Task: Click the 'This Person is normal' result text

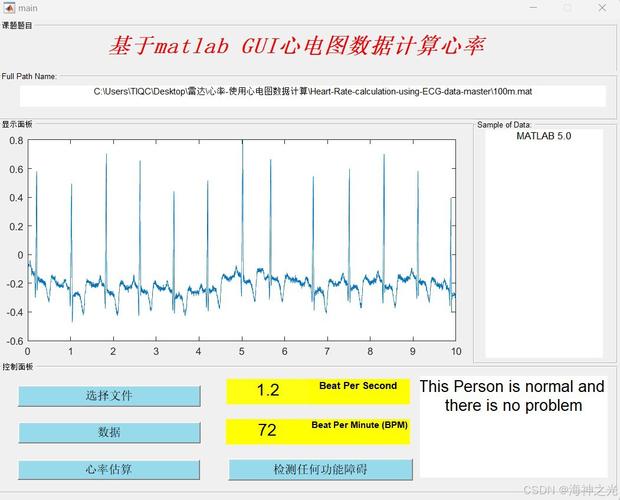Action: [512, 396]
